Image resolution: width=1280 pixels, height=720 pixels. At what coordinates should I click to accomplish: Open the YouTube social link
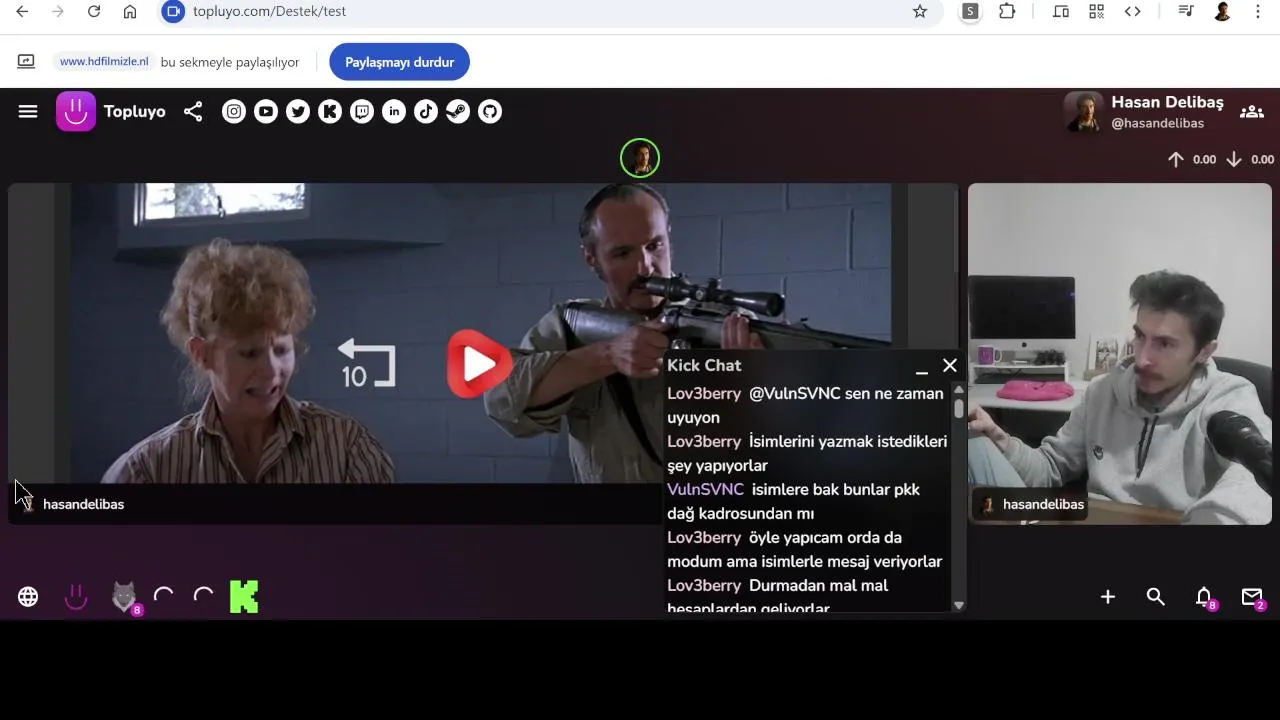coord(266,112)
